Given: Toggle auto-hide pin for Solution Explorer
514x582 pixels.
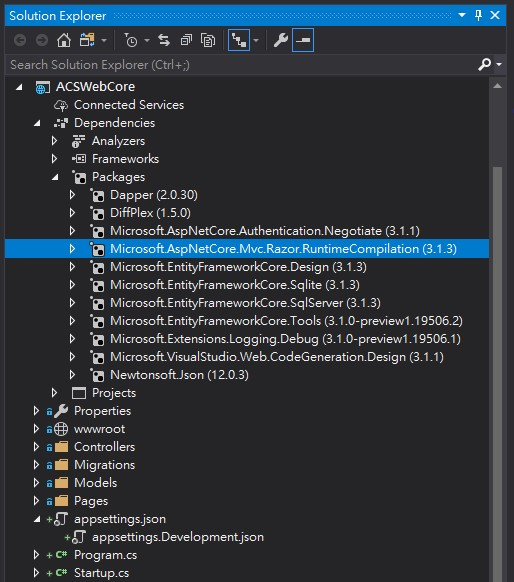Looking at the screenshot, I should coord(478,15).
